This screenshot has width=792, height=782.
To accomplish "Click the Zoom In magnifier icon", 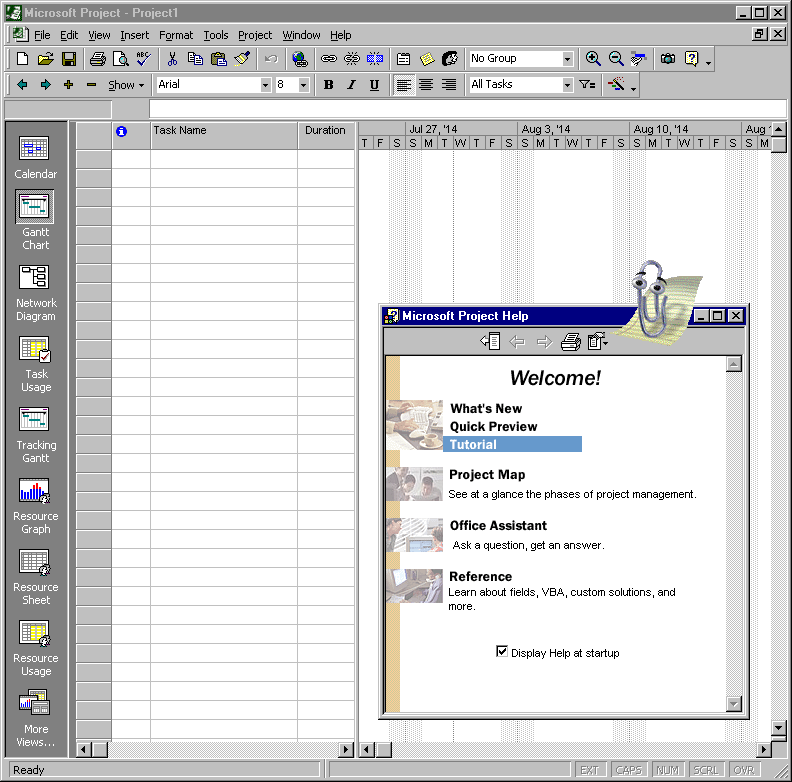I will coord(593,59).
